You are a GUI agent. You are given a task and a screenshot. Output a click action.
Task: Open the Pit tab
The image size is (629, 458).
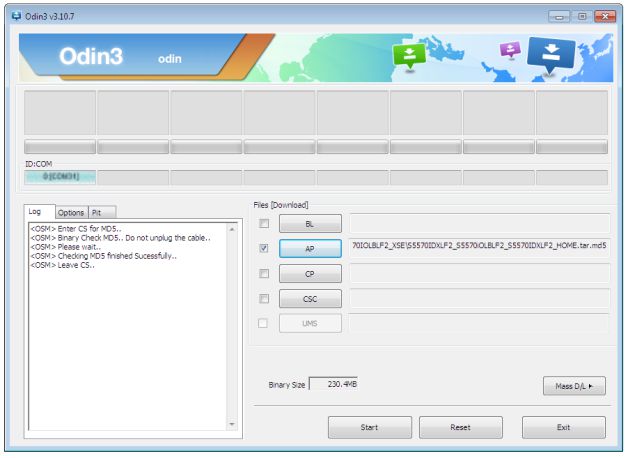pos(102,212)
